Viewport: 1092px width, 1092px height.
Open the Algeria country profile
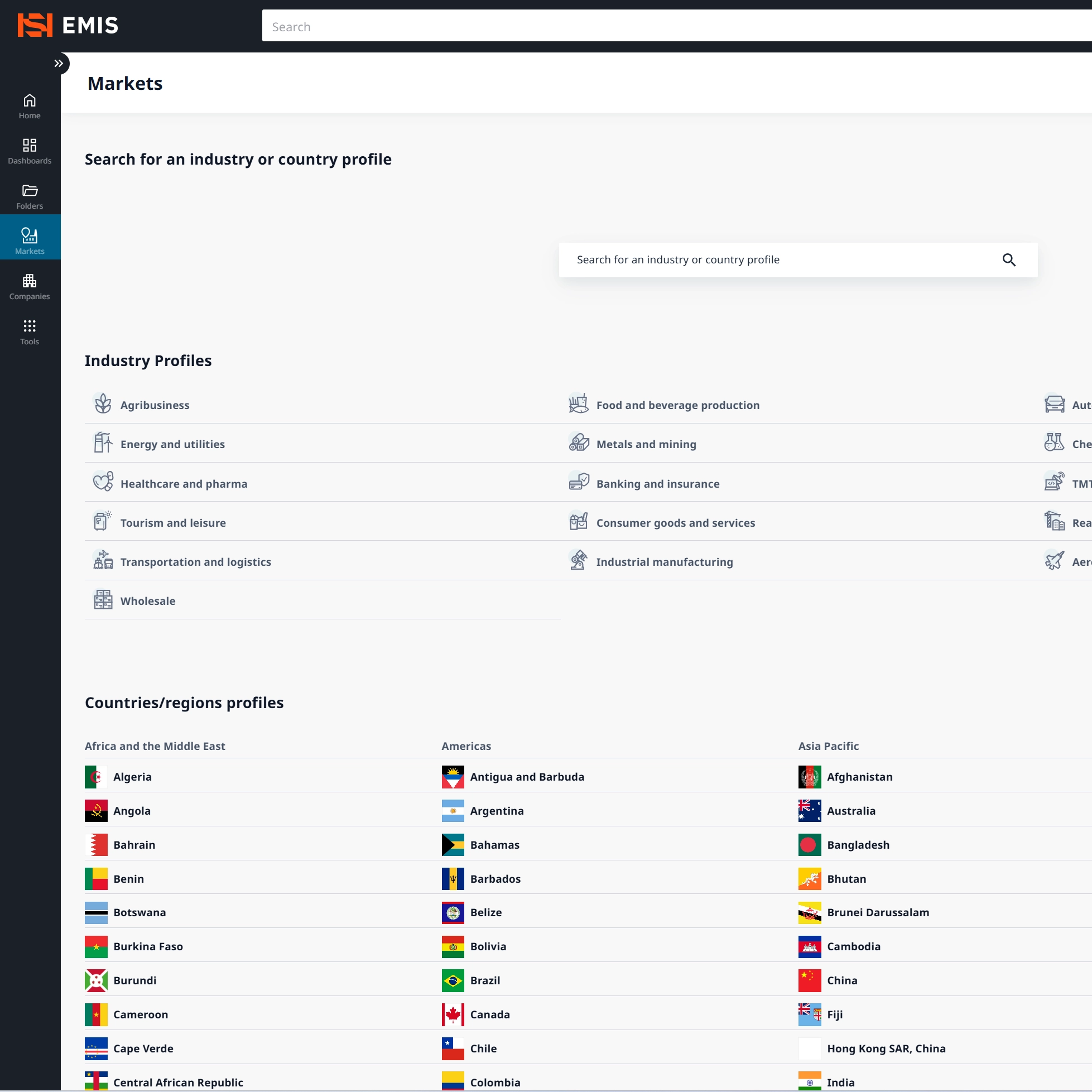[x=132, y=777]
